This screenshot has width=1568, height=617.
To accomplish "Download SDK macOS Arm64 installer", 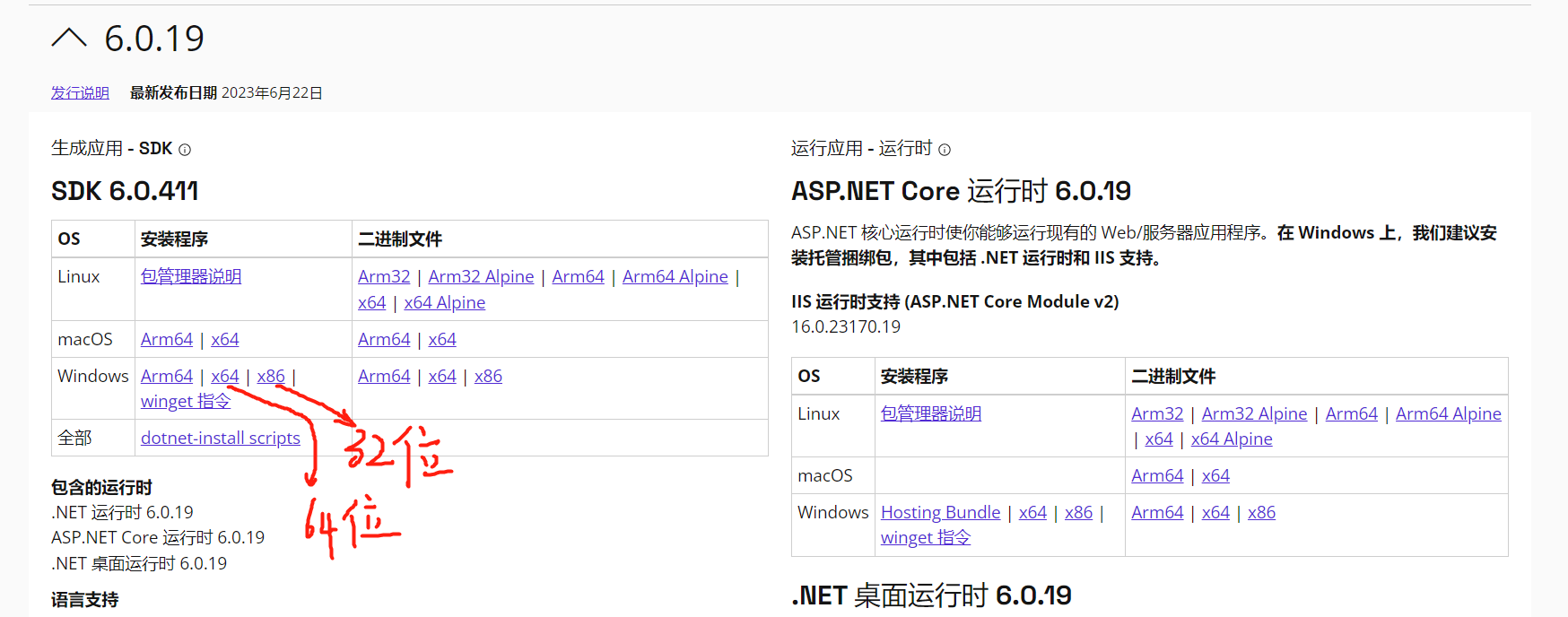I will (x=167, y=339).
